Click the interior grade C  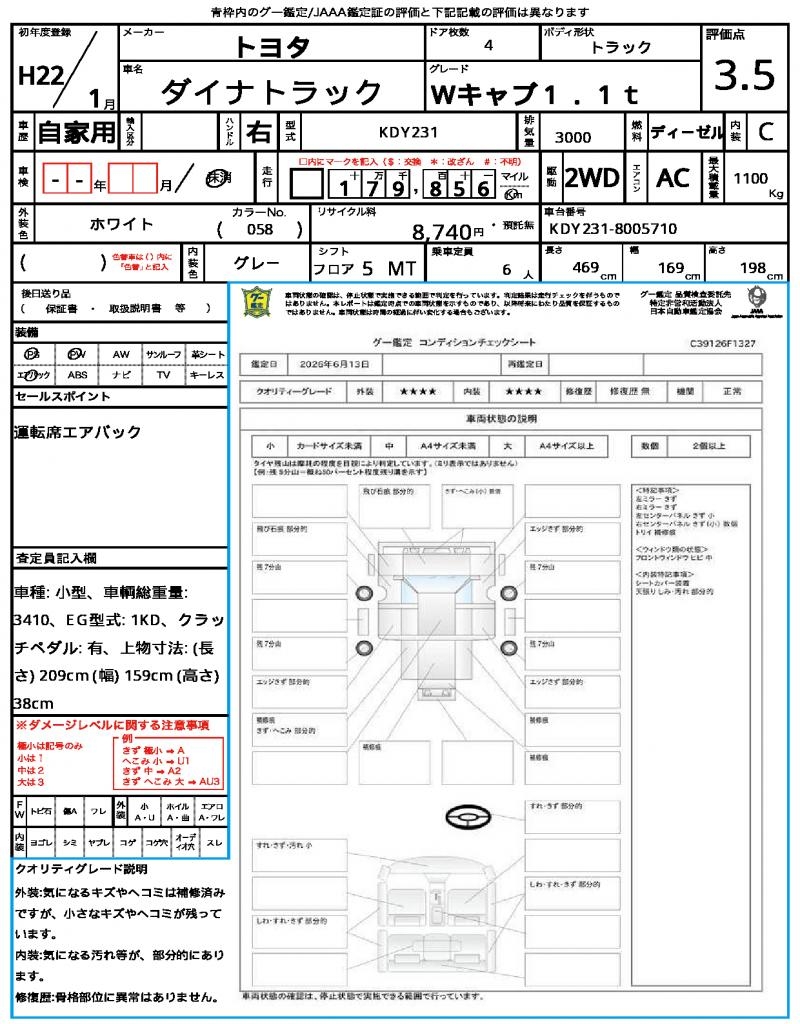pyautogui.click(x=765, y=133)
